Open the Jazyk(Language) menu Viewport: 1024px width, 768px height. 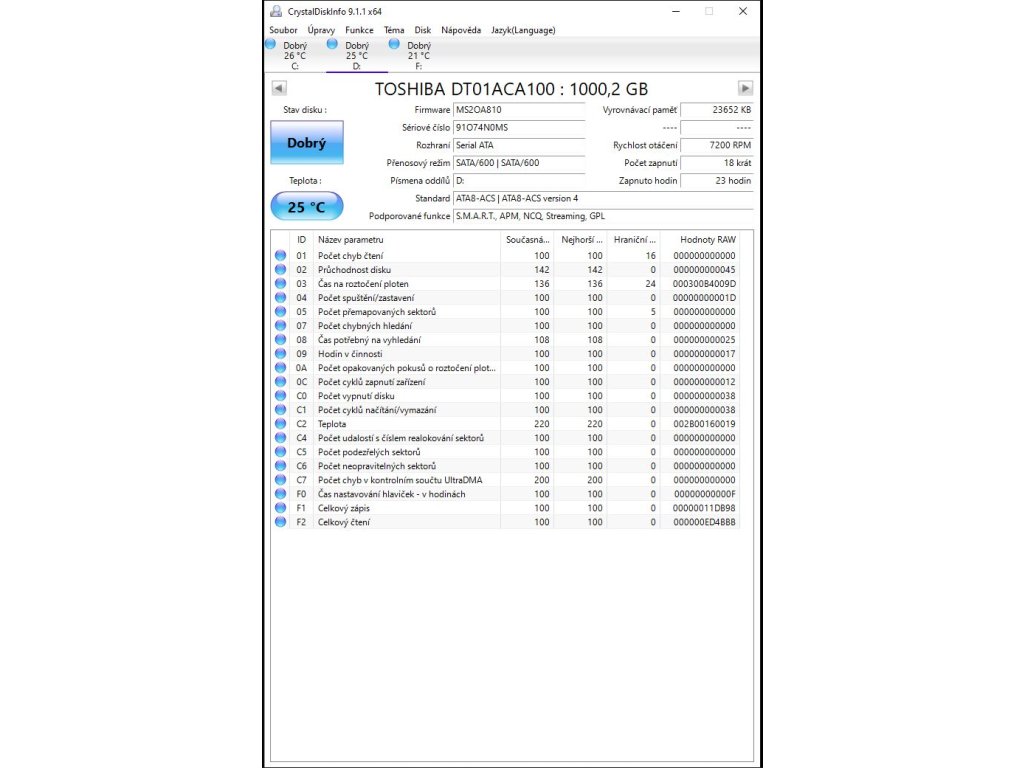coord(522,31)
